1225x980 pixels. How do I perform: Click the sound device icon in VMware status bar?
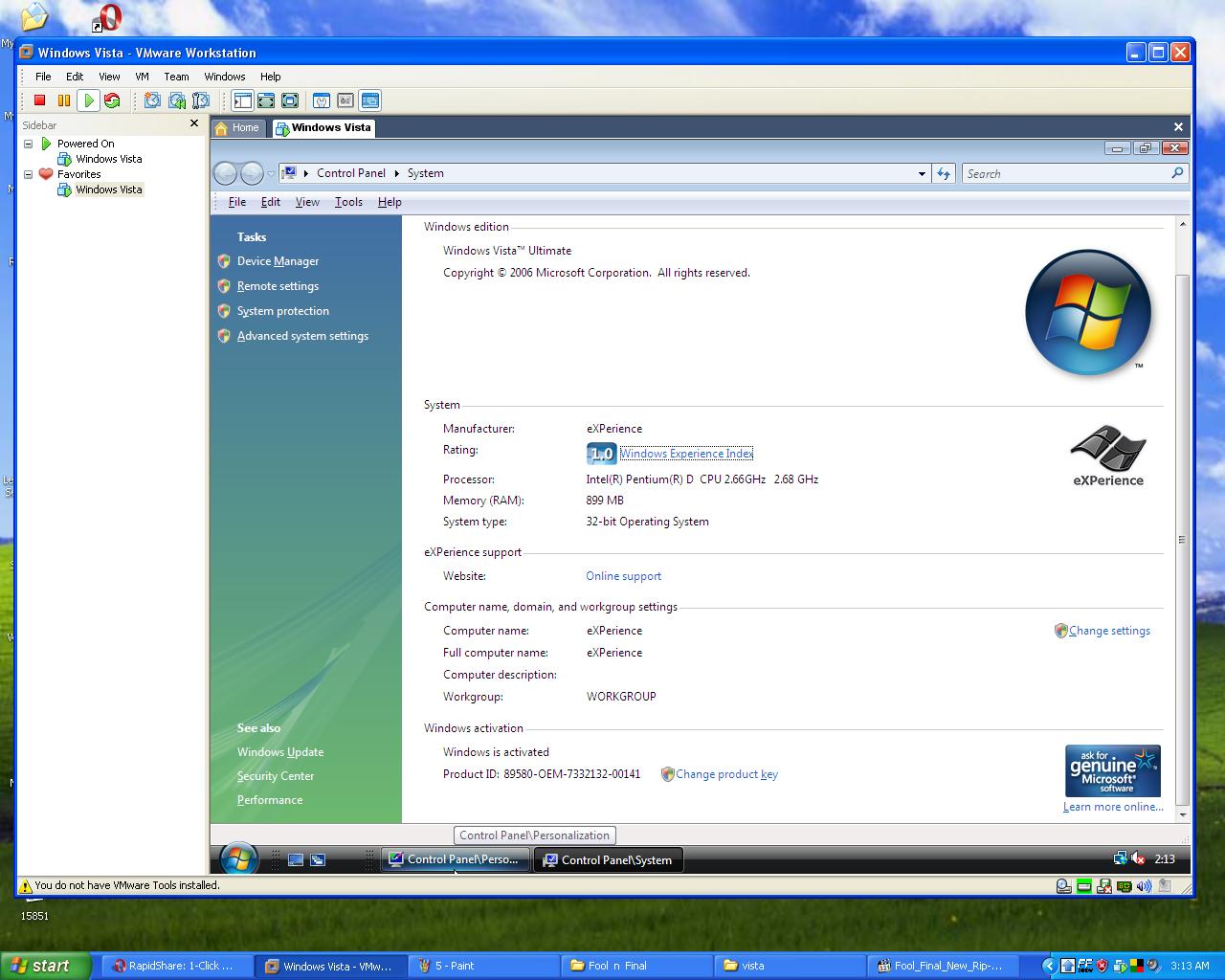point(1144,886)
